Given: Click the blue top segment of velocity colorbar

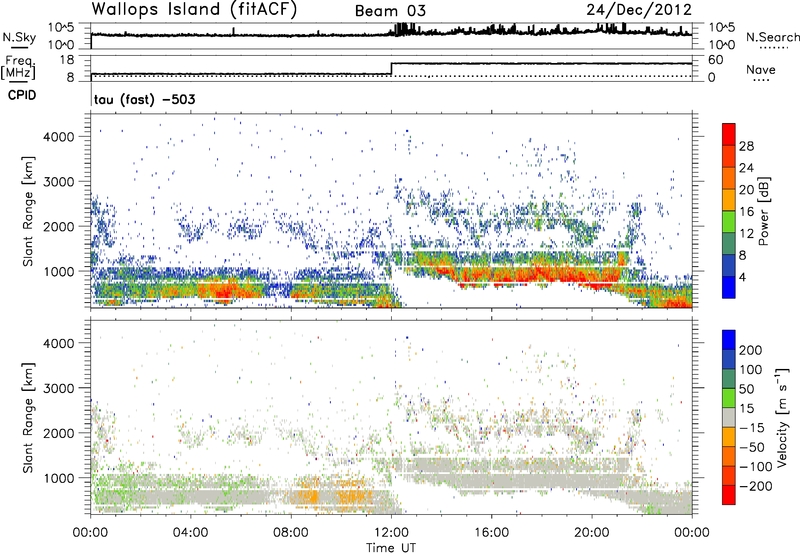Looking at the screenshot, I should [x=729, y=340].
